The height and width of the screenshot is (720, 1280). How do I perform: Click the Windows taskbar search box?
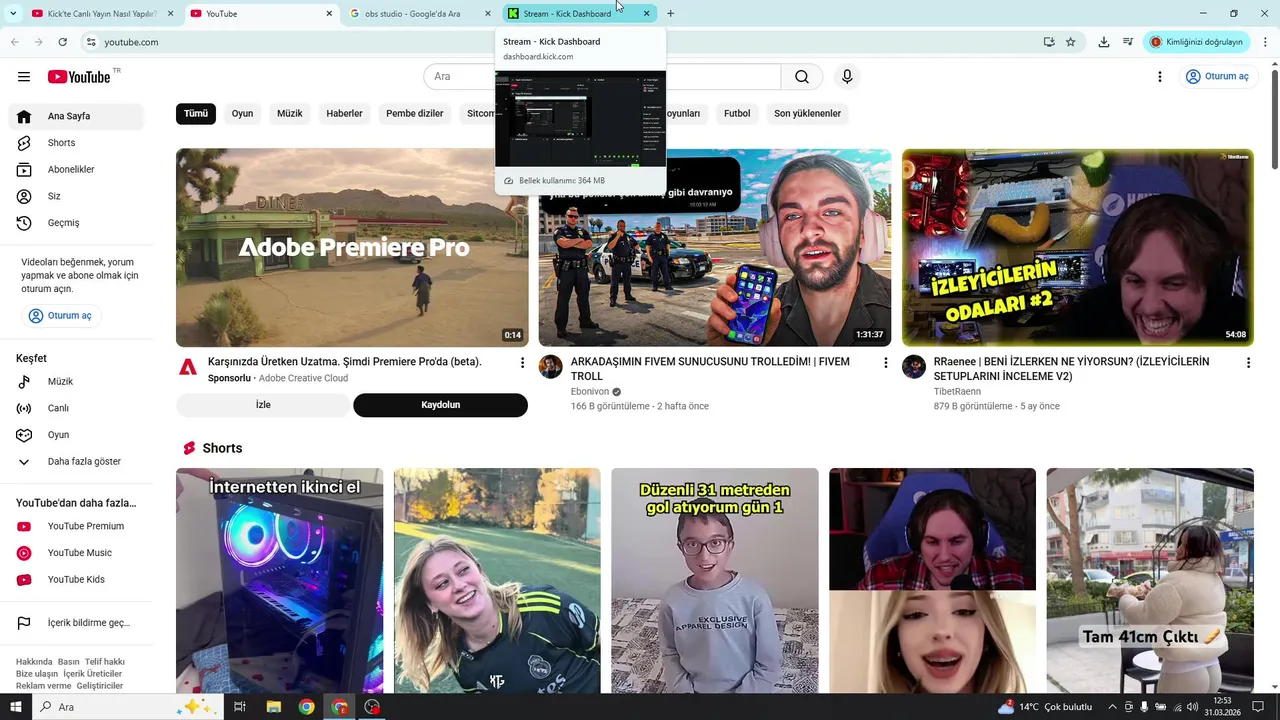click(x=128, y=707)
